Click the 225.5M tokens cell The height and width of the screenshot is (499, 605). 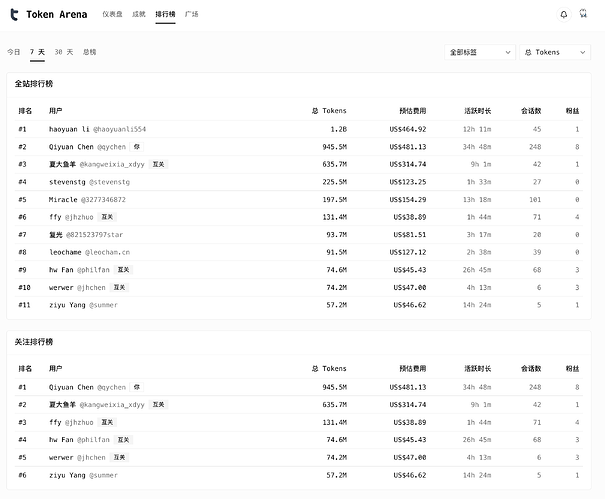[x=335, y=182]
